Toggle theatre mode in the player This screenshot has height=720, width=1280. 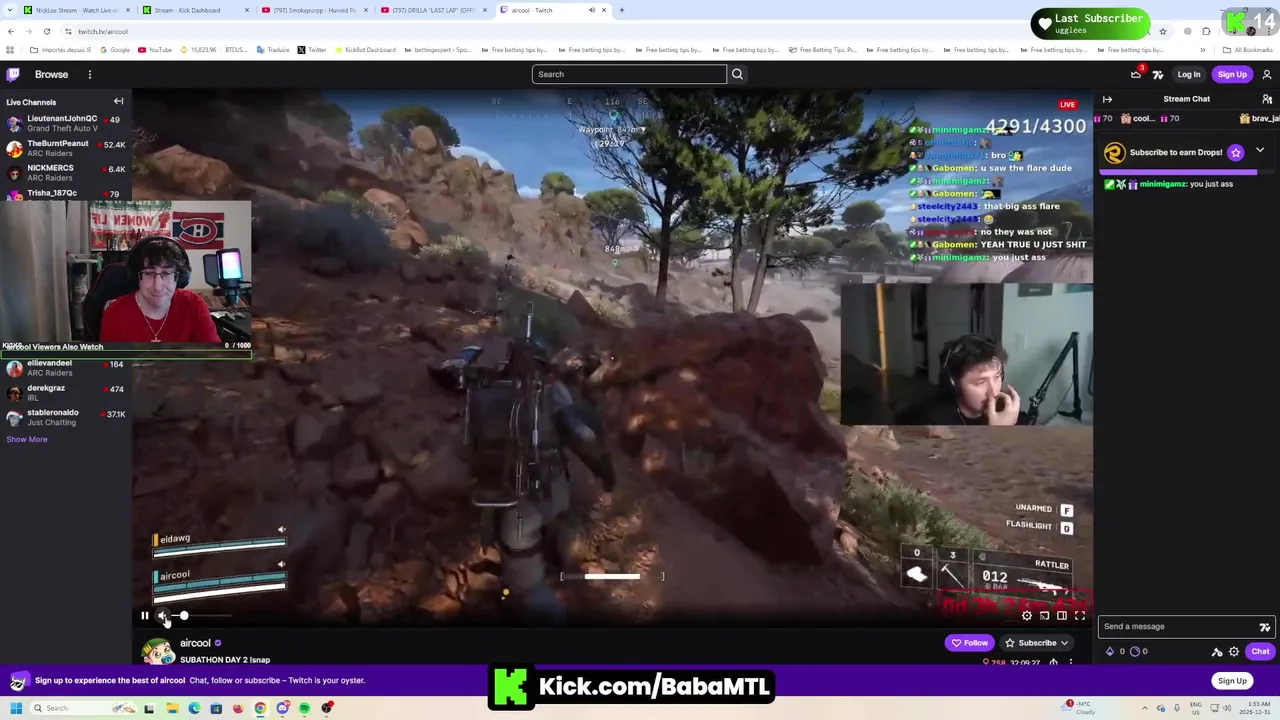(x=1062, y=616)
